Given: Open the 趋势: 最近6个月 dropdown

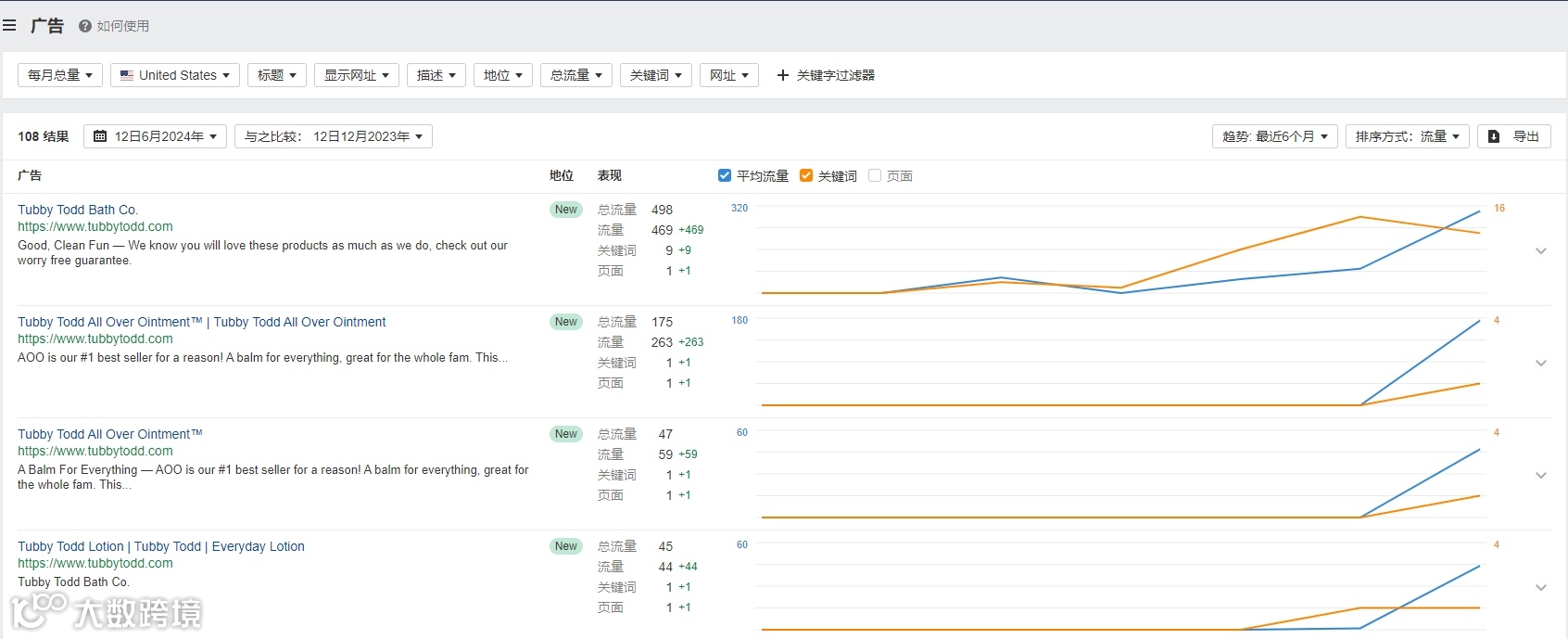Looking at the screenshot, I should click(1274, 136).
